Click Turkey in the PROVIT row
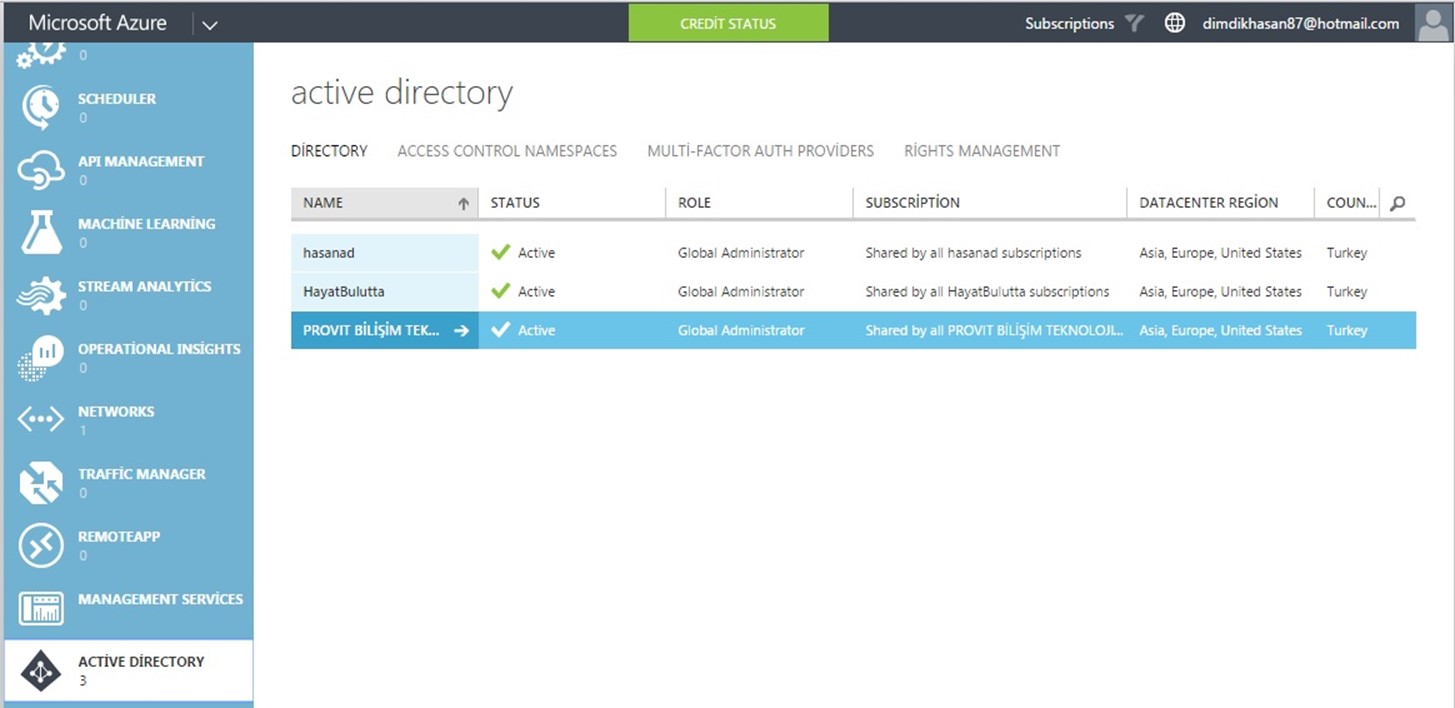The height and width of the screenshot is (708, 1455). click(1347, 330)
